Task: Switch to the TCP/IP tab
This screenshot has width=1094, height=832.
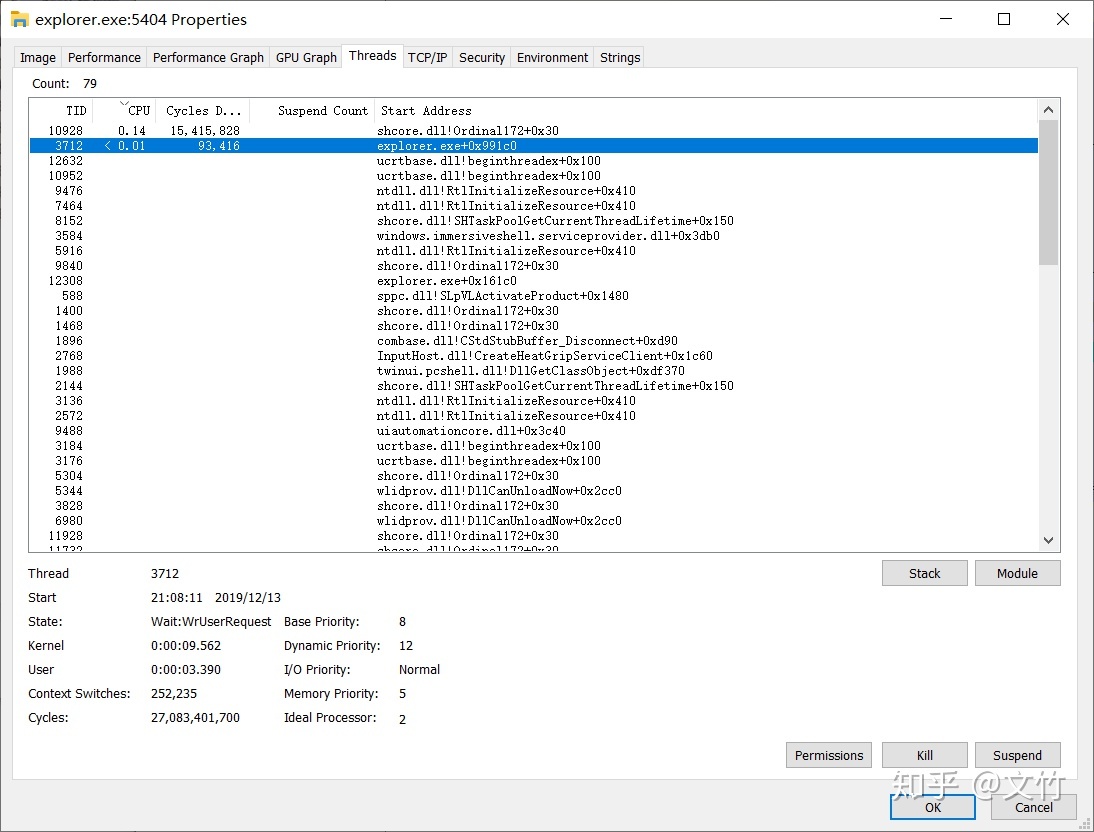Action: [x=427, y=57]
